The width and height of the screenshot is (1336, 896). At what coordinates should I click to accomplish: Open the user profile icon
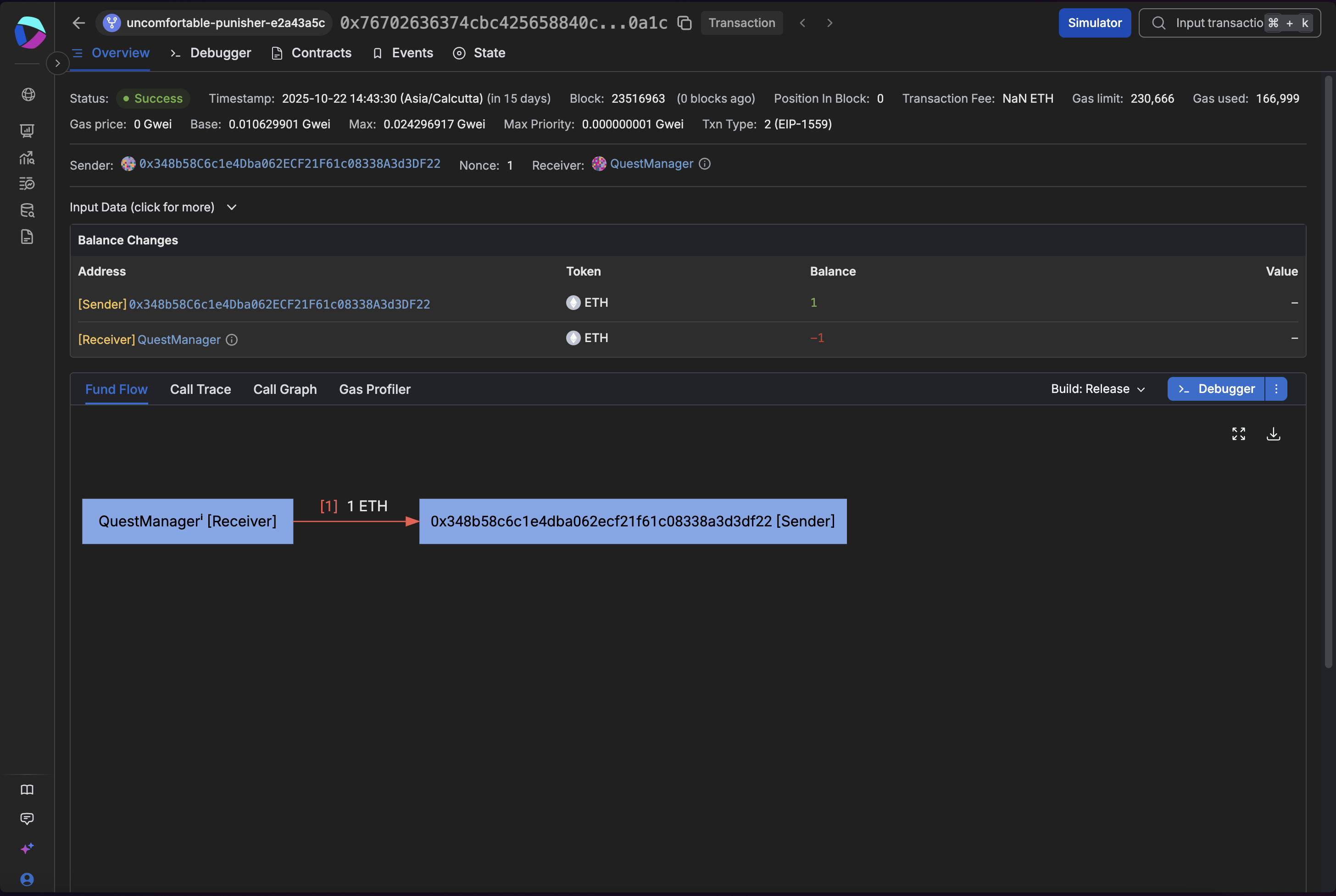tap(27, 879)
